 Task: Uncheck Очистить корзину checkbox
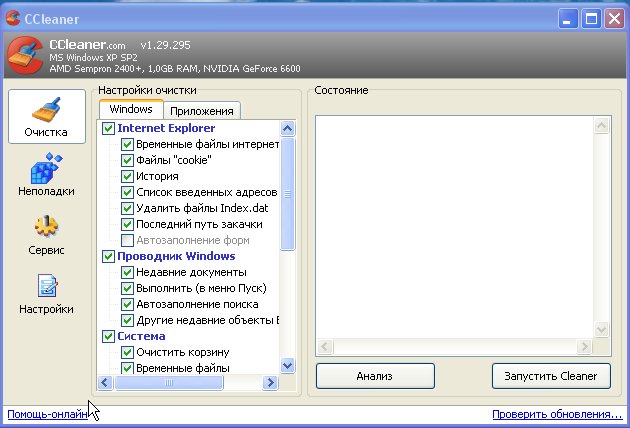coord(127,352)
